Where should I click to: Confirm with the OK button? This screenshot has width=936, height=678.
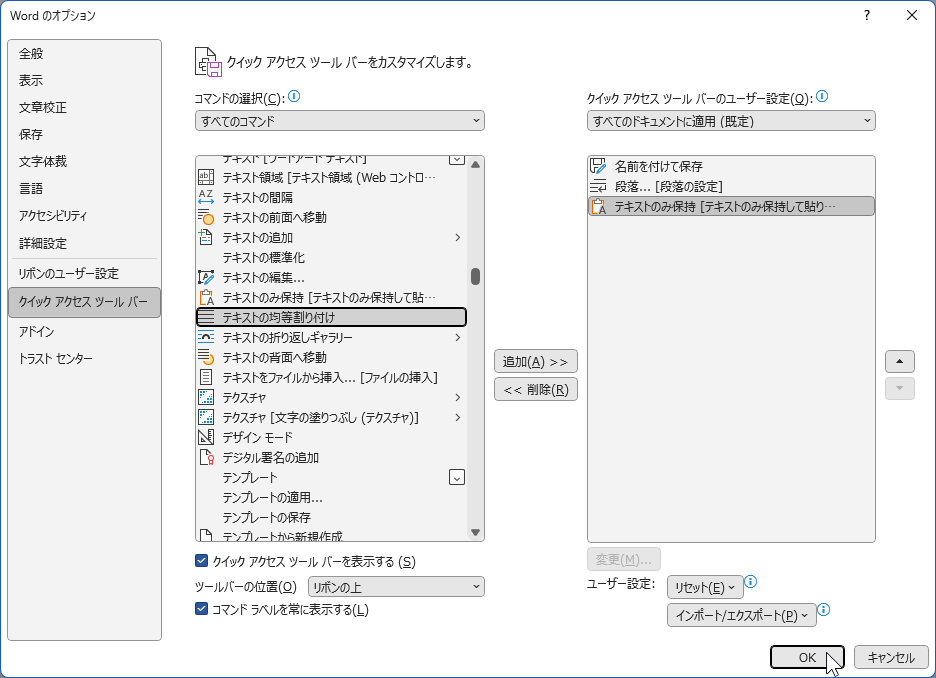[x=807, y=657]
